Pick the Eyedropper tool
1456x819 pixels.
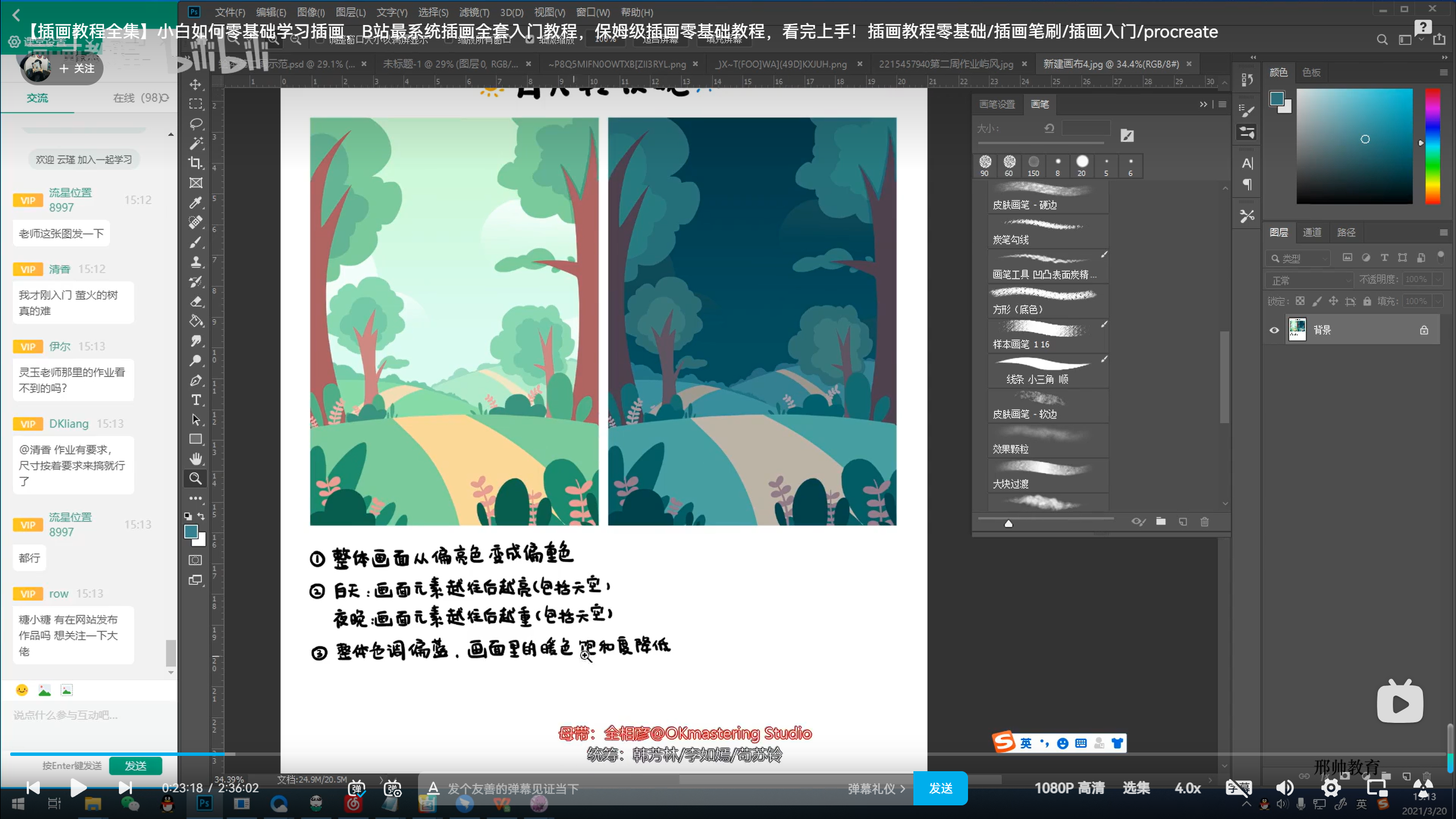tap(196, 202)
